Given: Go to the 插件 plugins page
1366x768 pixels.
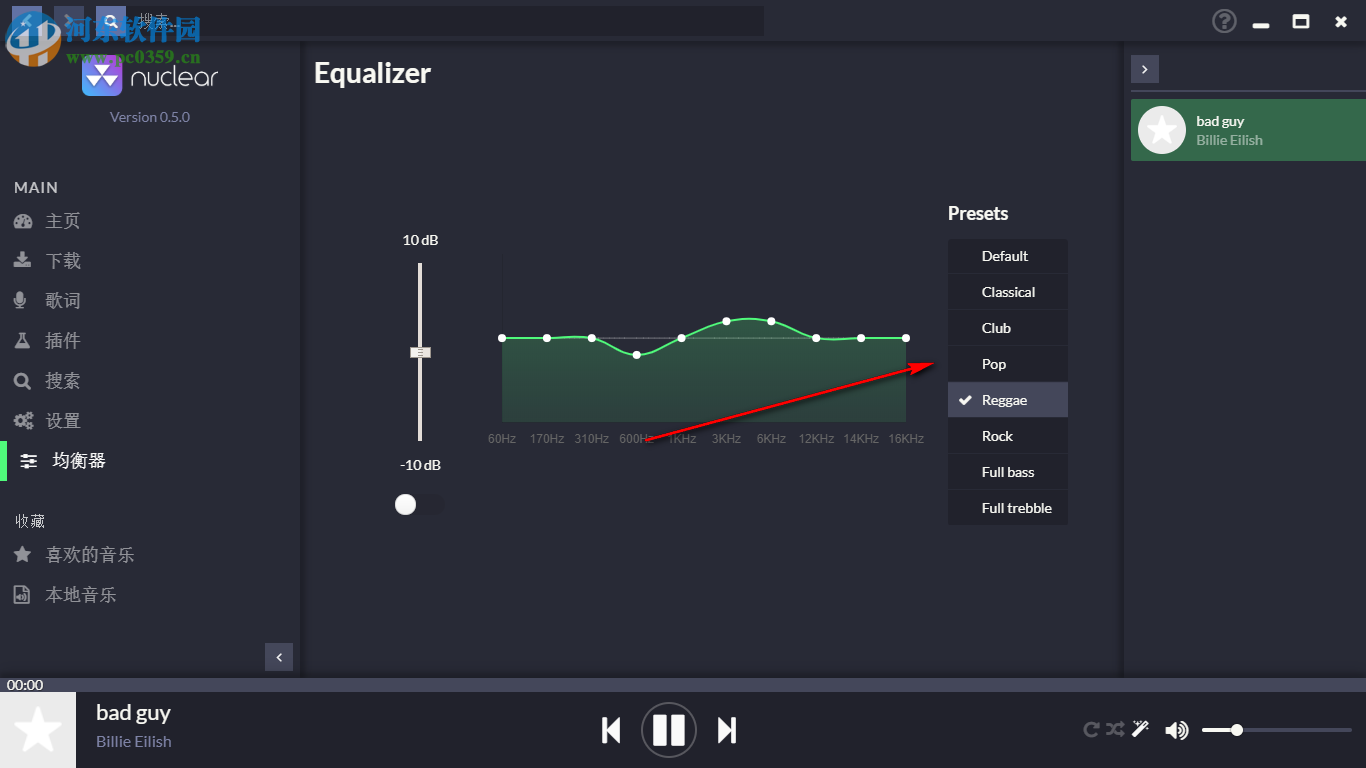Looking at the screenshot, I should (x=62, y=341).
